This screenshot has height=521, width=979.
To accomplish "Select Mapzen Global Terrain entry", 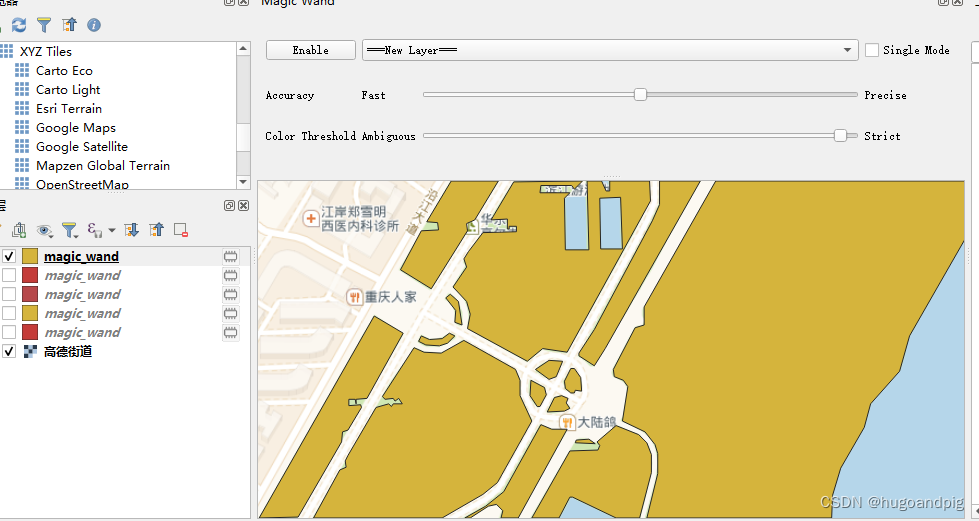I will tap(103, 166).
